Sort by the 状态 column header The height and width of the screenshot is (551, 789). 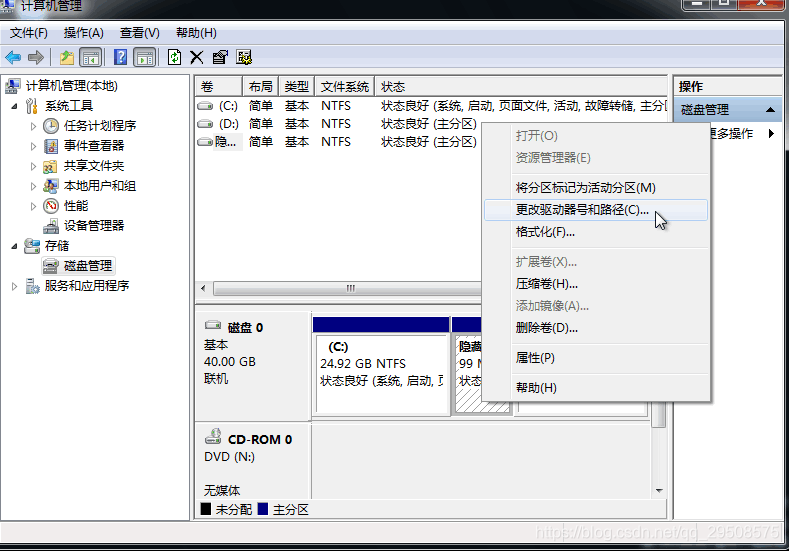pos(521,87)
